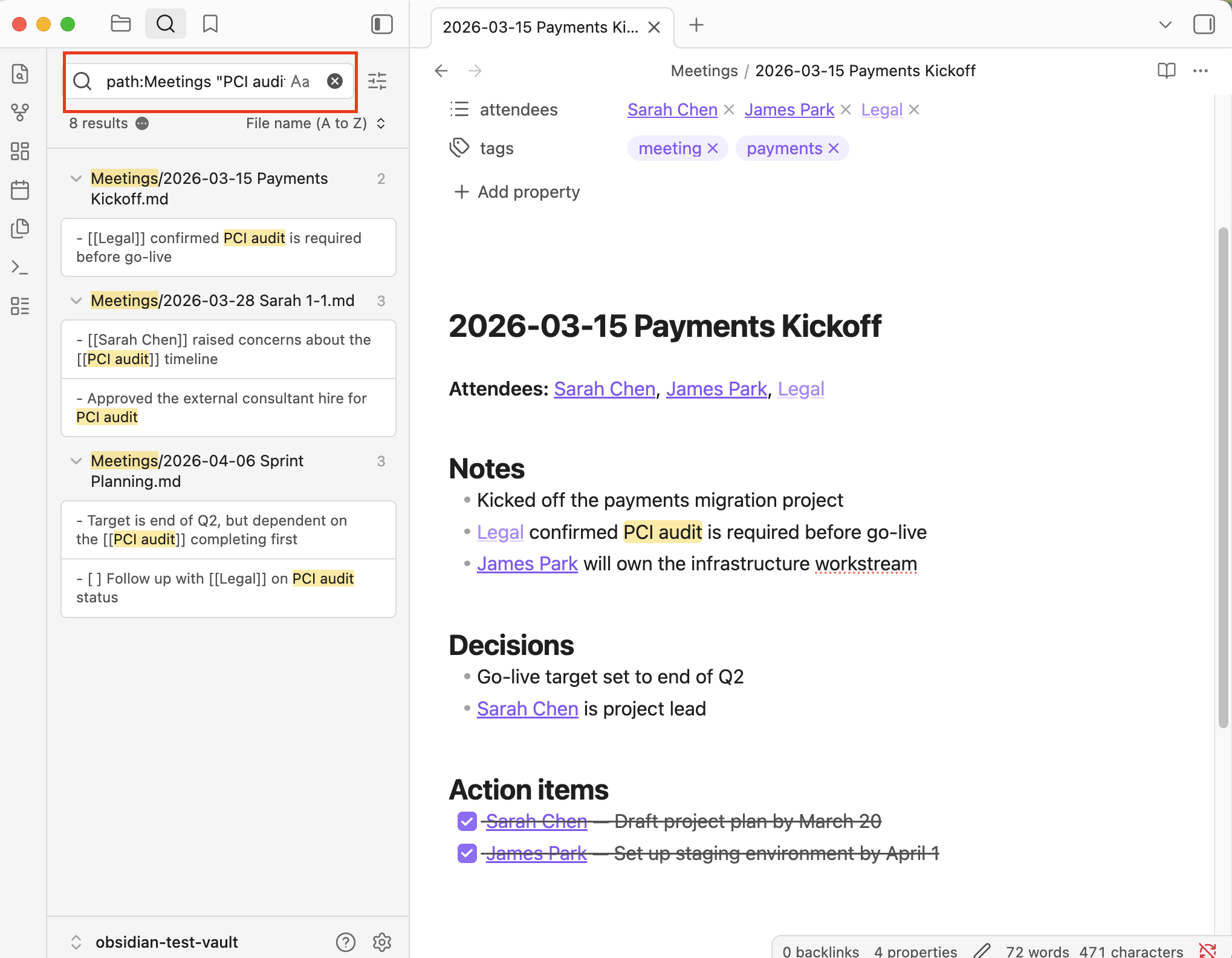Uncheck James Park's staging environment task
The image size is (1232, 958).
(x=466, y=853)
